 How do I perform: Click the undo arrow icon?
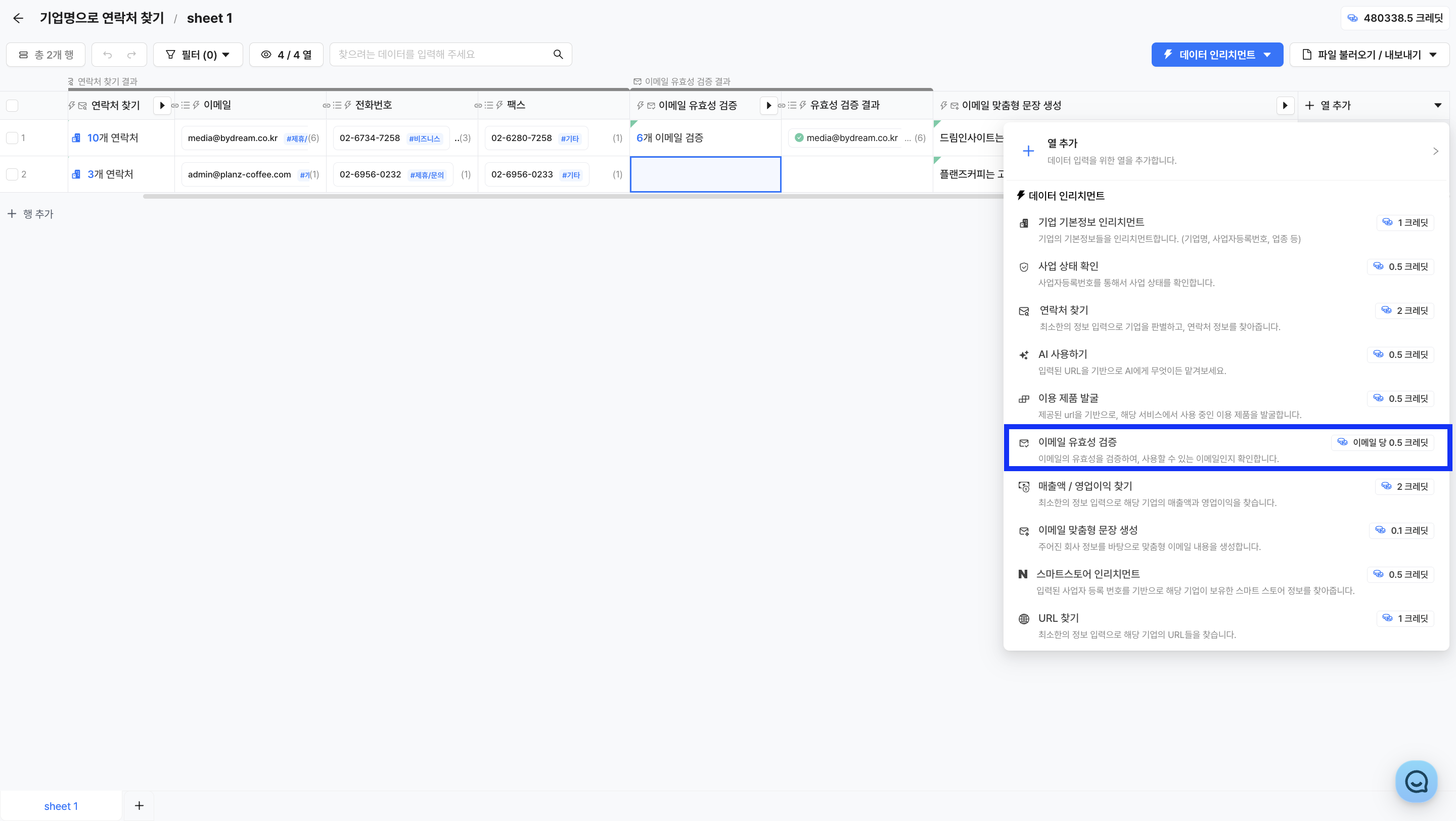pyautogui.click(x=107, y=55)
